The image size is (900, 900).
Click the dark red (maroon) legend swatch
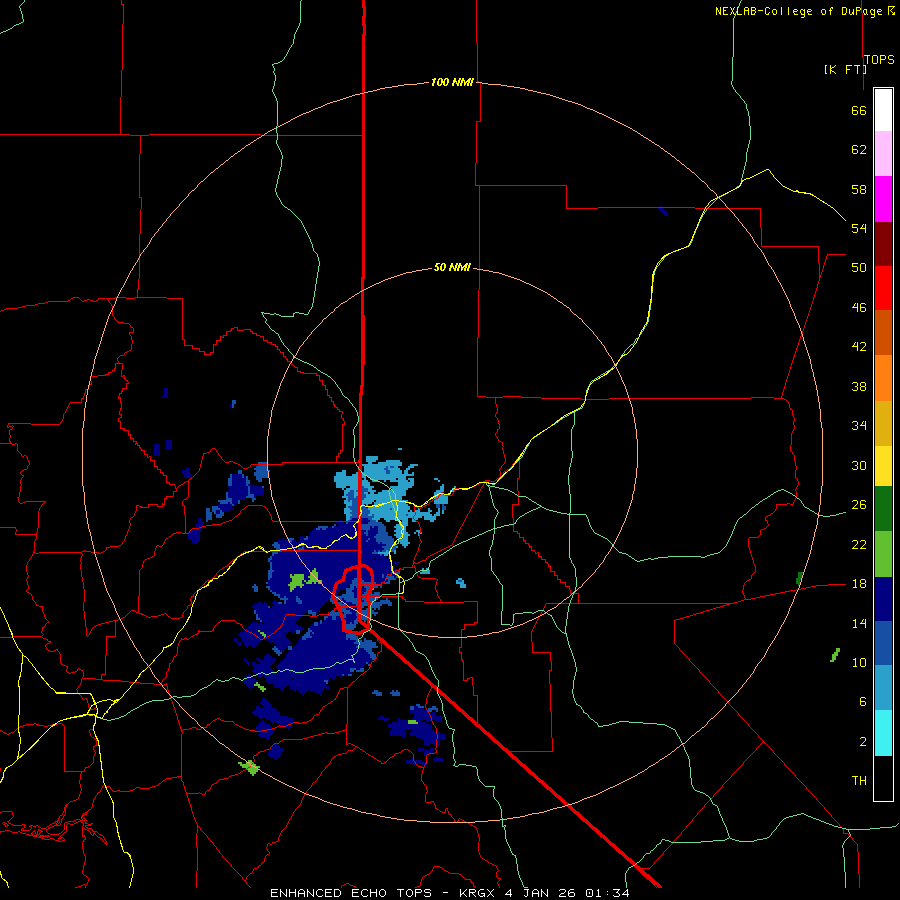[x=883, y=243]
